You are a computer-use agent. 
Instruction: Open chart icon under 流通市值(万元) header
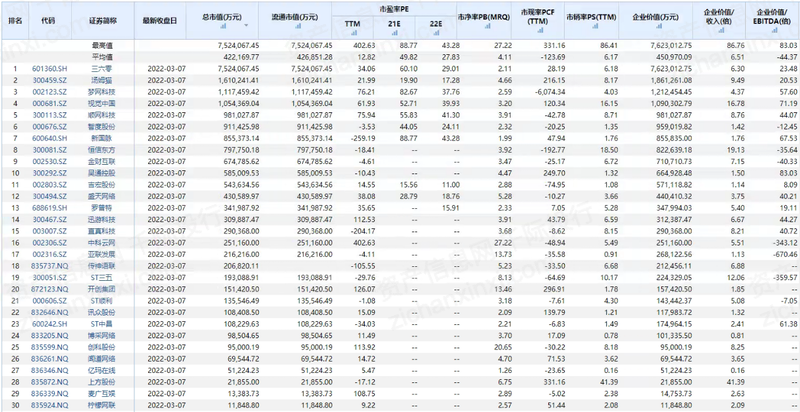point(298,25)
